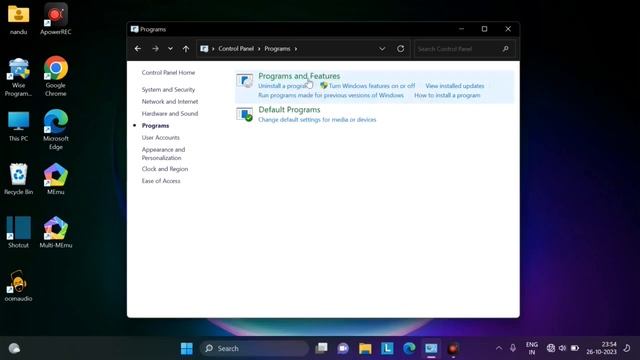
Task: Open Network and Internet category
Action: click(x=170, y=101)
